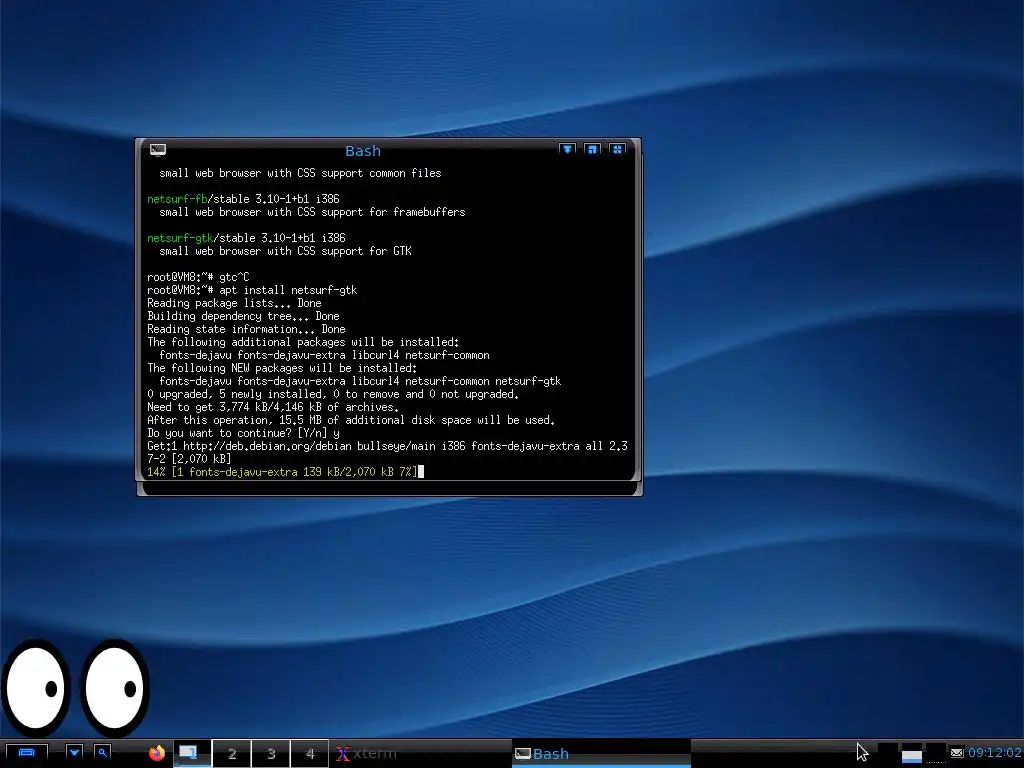This screenshot has height=768, width=1024.
Task: Click the yellow 14% download progress line
Action: click(281, 472)
